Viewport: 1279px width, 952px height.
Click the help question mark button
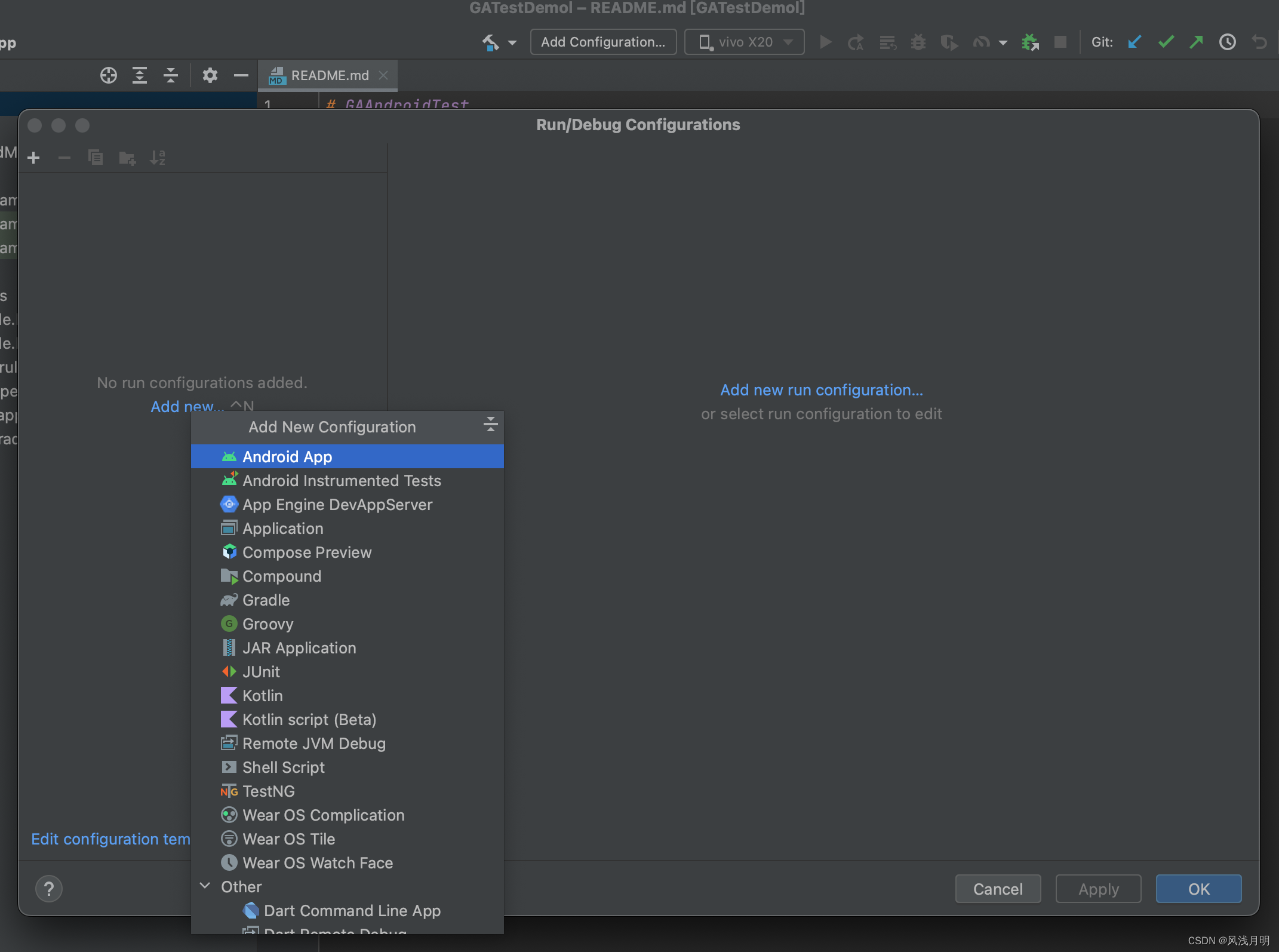(x=49, y=889)
